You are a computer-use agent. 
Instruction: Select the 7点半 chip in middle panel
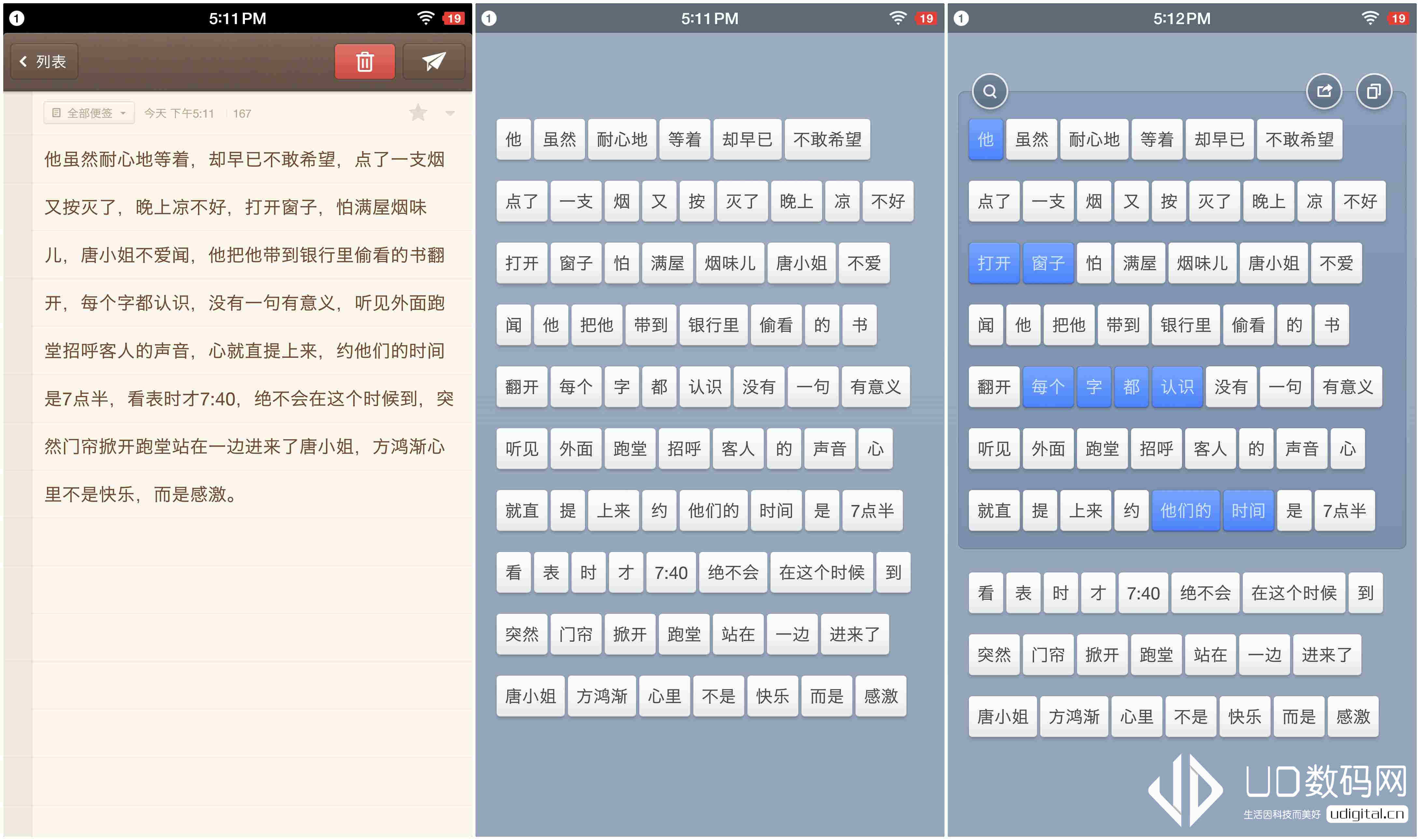873,511
